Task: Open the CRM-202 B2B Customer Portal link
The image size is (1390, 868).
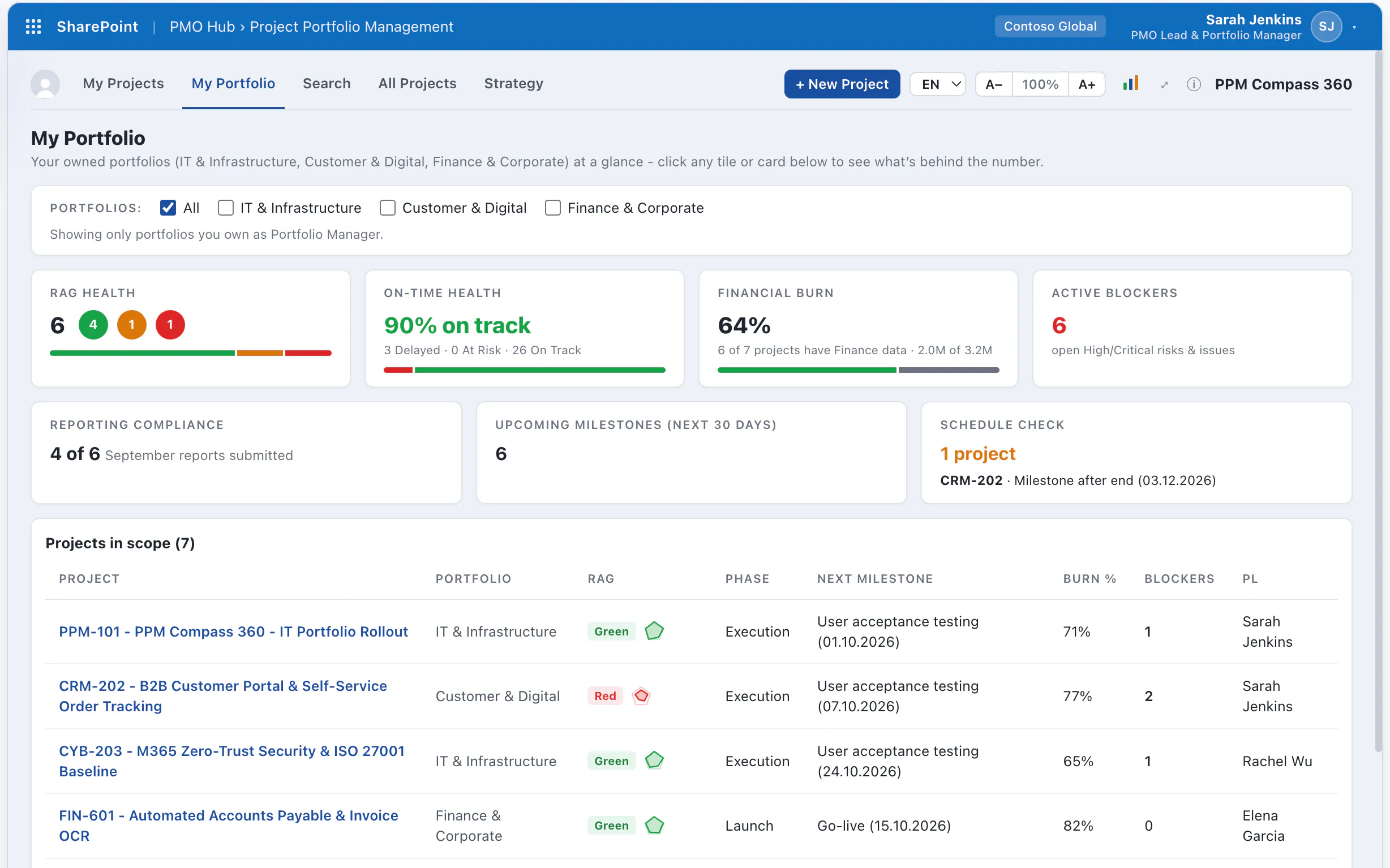Action: 223,696
